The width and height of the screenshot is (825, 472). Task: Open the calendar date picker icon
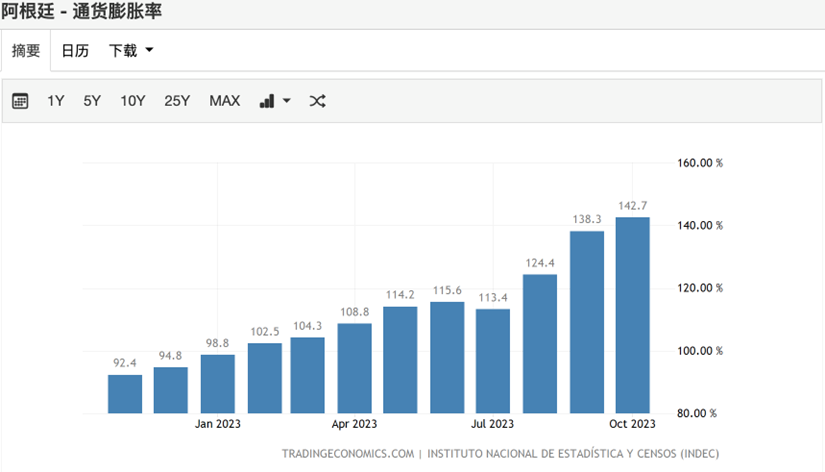coord(20,101)
